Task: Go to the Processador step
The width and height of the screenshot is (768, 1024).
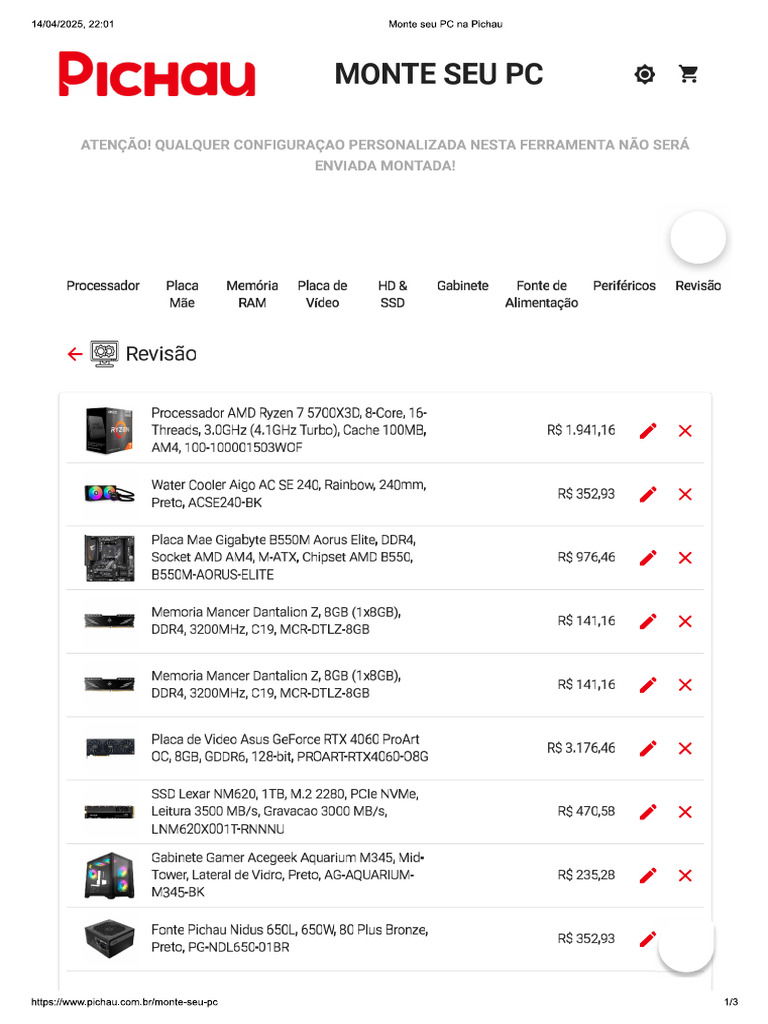Action: pyautogui.click(x=103, y=286)
